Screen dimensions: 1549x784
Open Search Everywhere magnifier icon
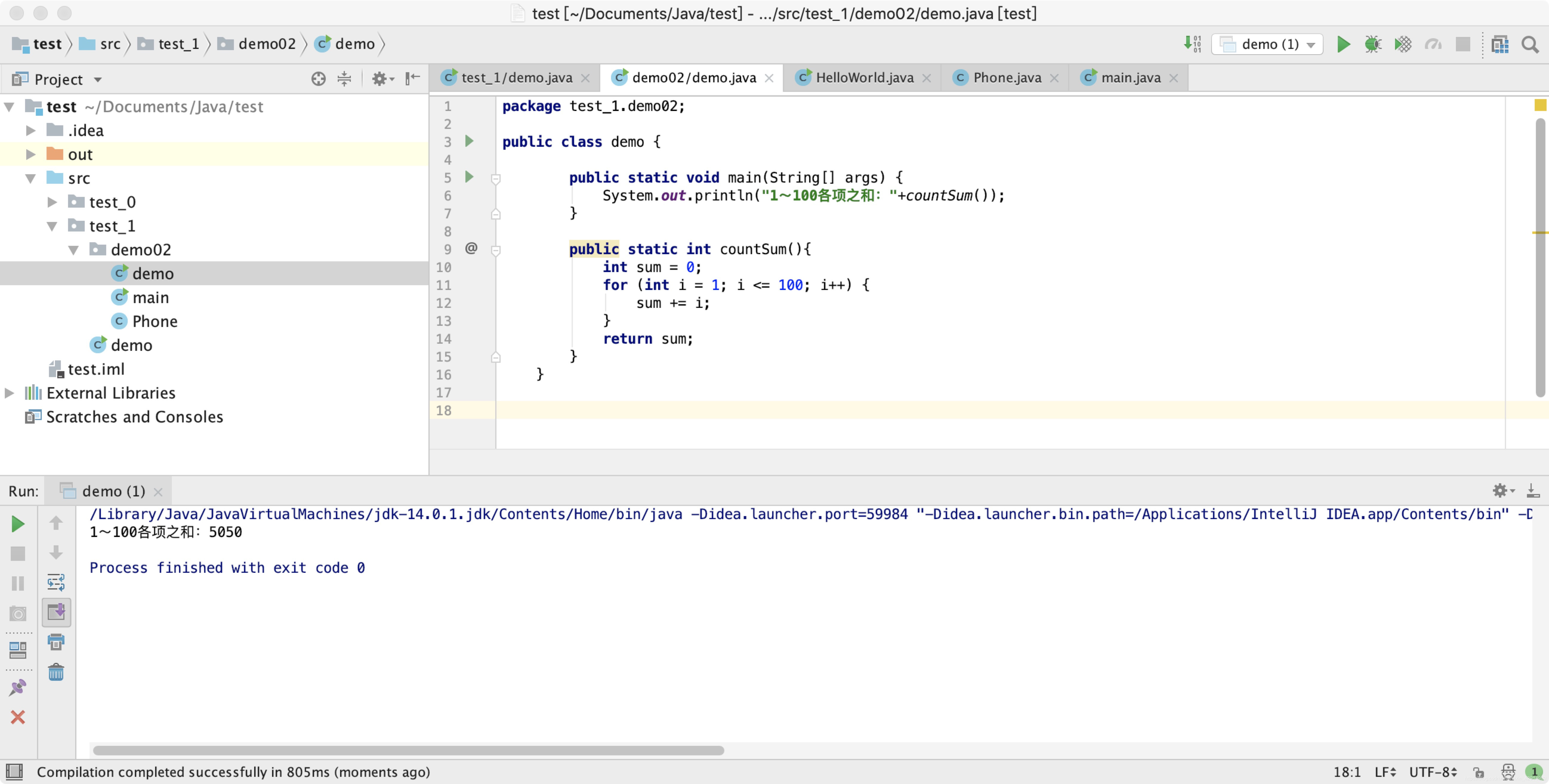[x=1530, y=44]
